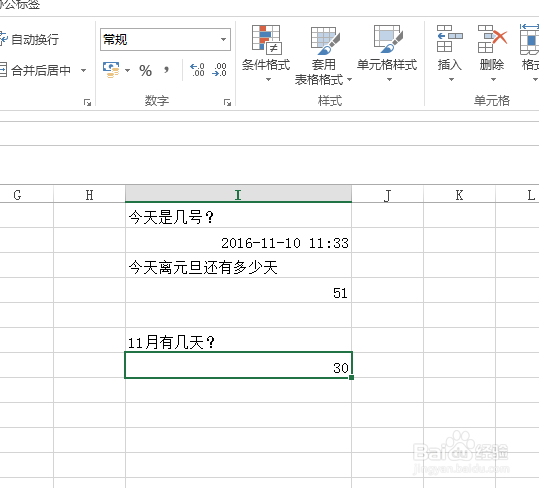
Task: Open the Merge and Center dropdown arrow
Action: [83, 70]
